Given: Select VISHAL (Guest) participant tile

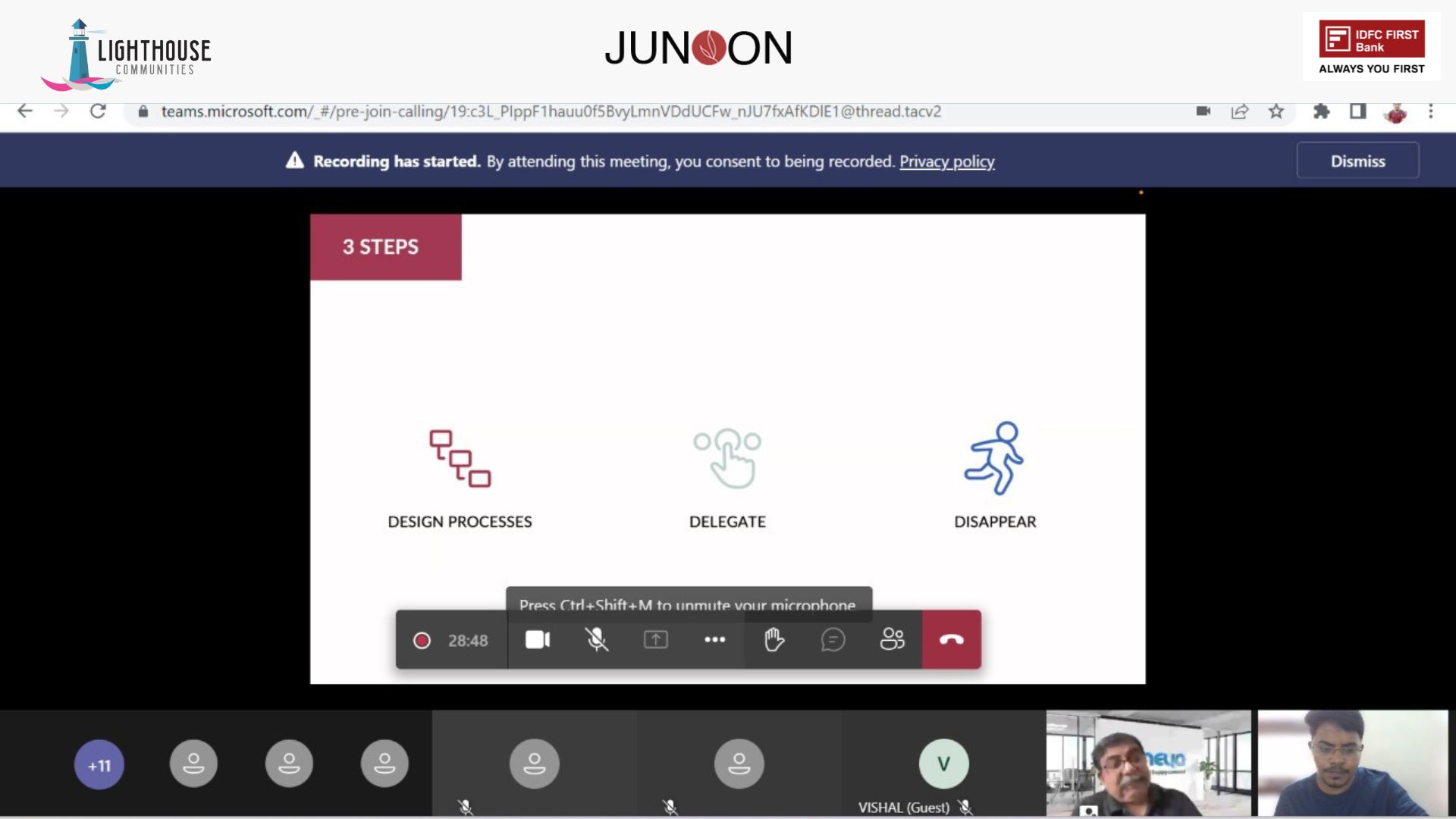Looking at the screenshot, I should coord(943,764).
